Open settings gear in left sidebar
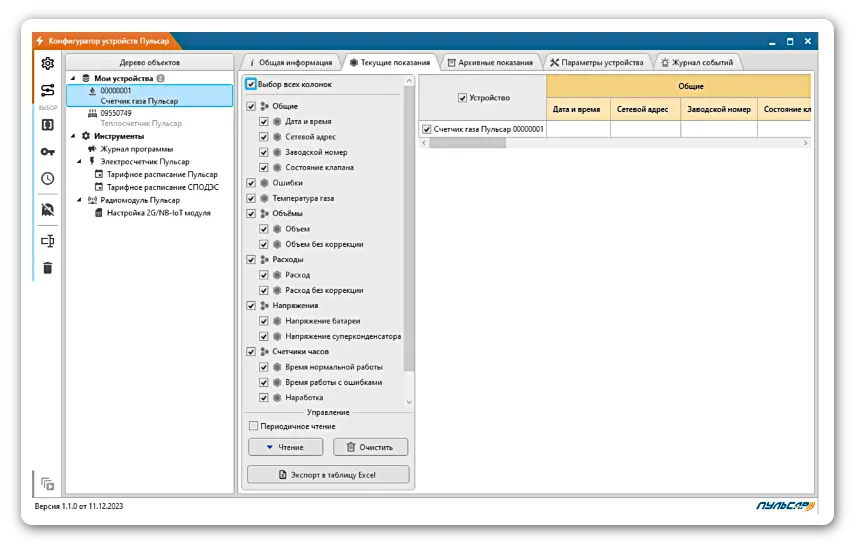 (x=47, y=63)
